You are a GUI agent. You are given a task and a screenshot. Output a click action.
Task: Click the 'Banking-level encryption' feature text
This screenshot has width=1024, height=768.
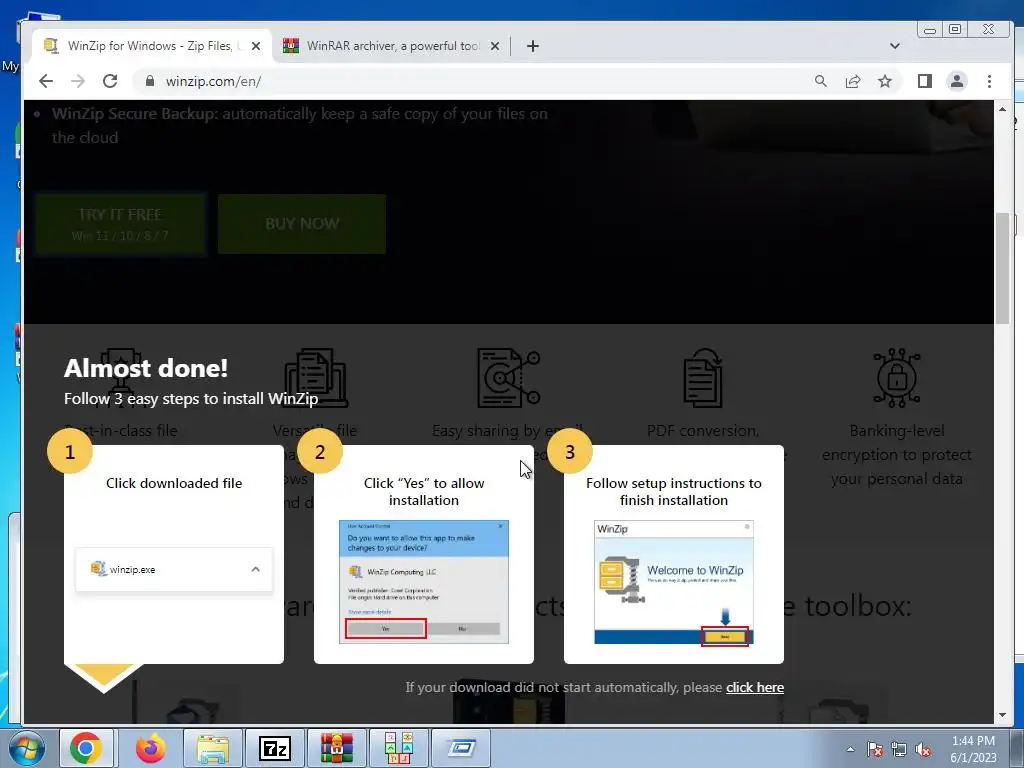(x=897, y=455)
